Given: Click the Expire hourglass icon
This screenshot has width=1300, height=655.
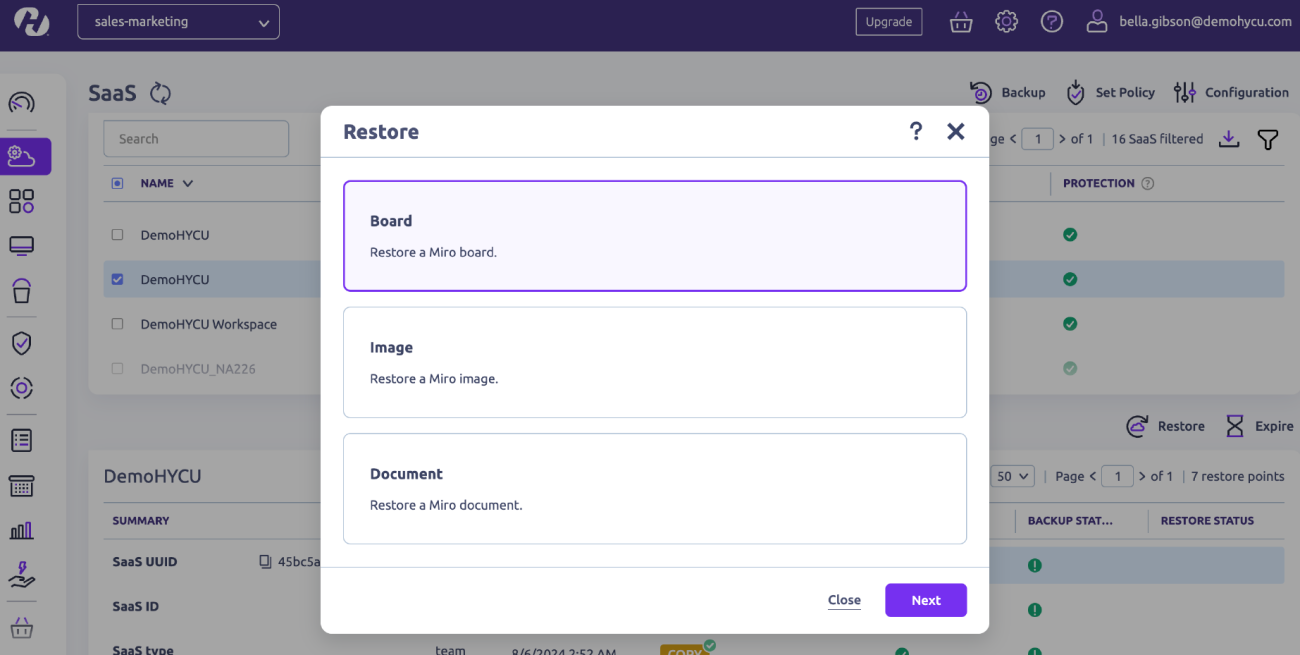Looking at the screenshot, I should [x=1235, y=426].
